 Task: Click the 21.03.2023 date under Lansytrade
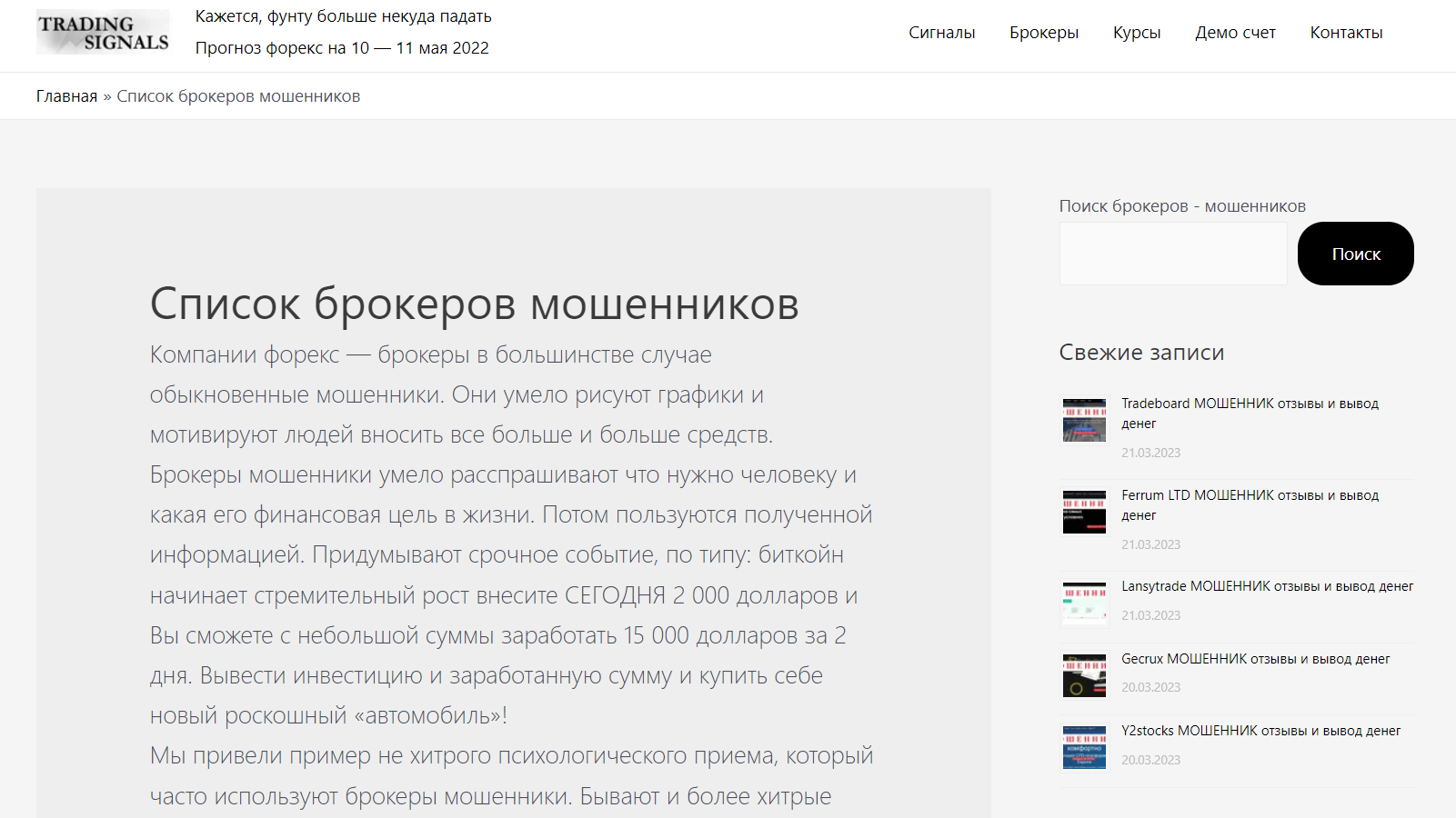pyautogui.click(x=1150, y=615)
